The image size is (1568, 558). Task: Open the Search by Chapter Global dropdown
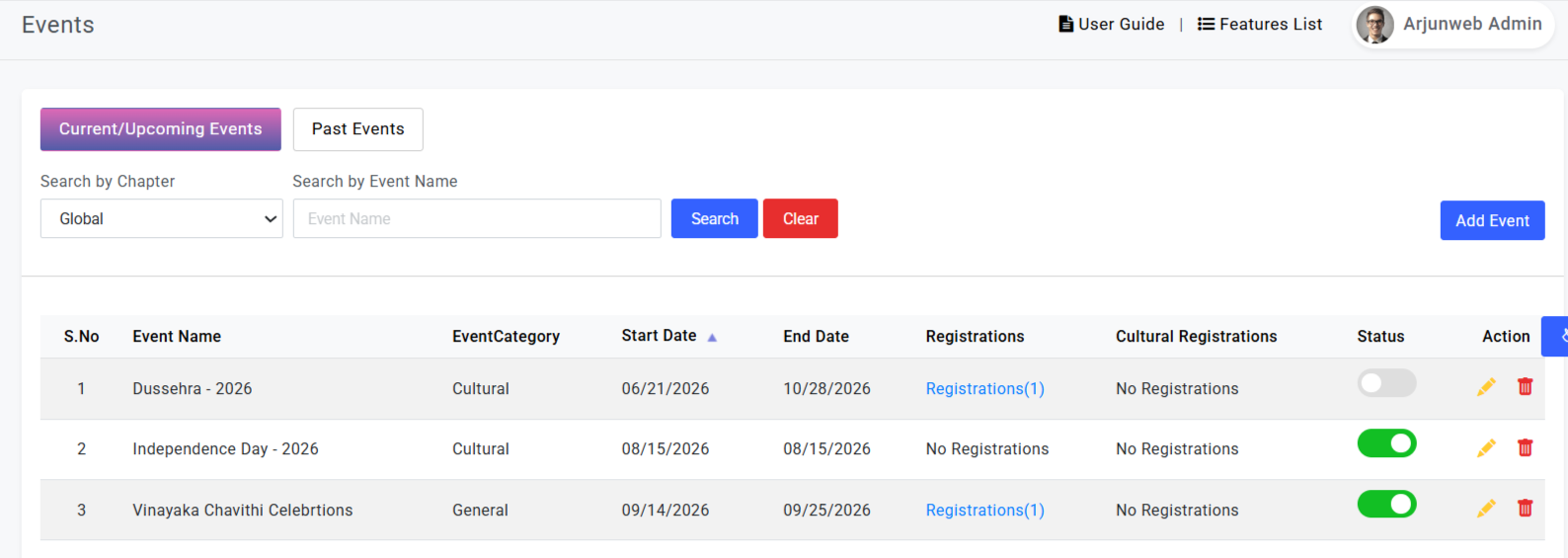point(161,218)
